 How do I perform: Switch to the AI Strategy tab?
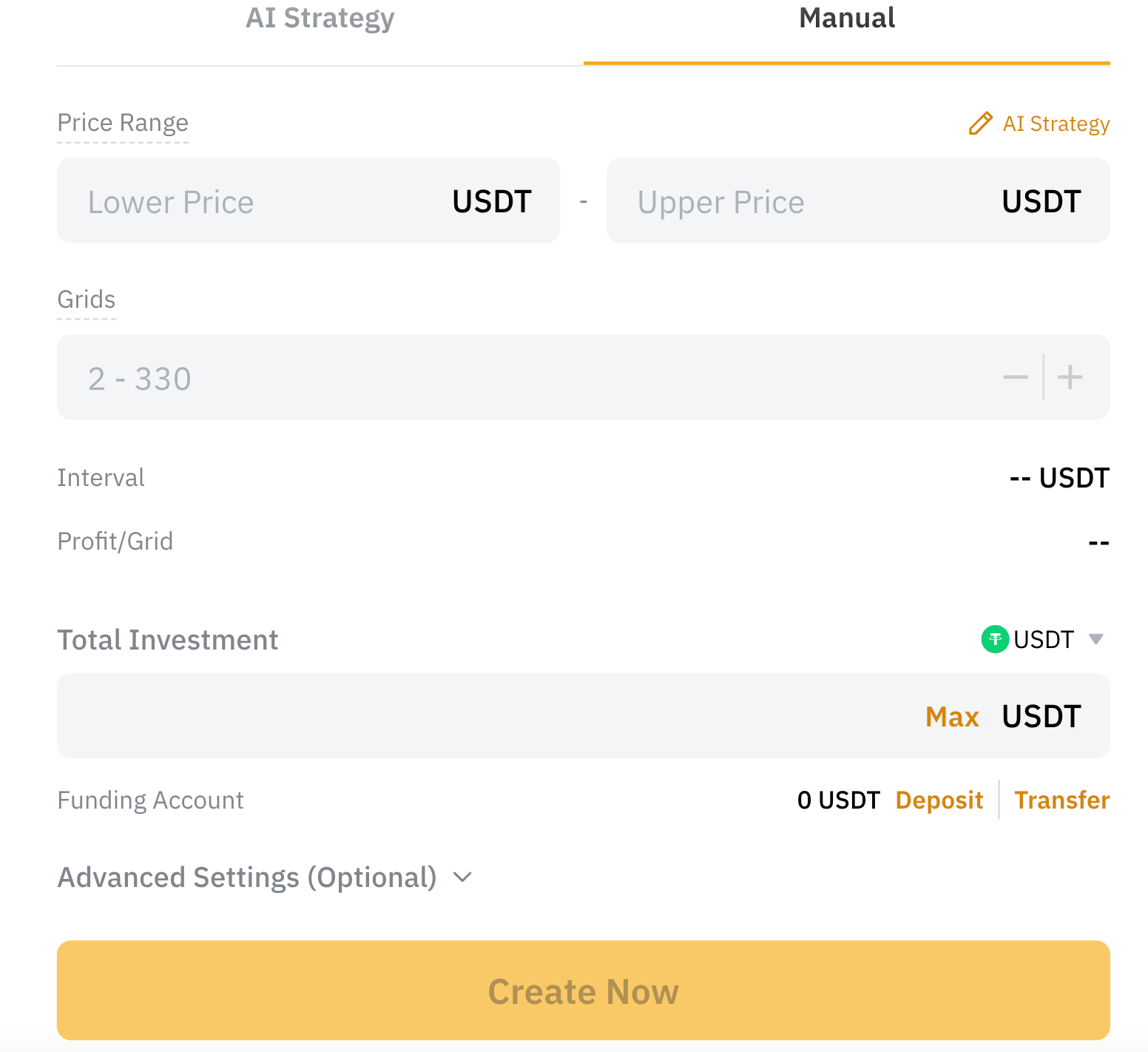pos(320,19)
